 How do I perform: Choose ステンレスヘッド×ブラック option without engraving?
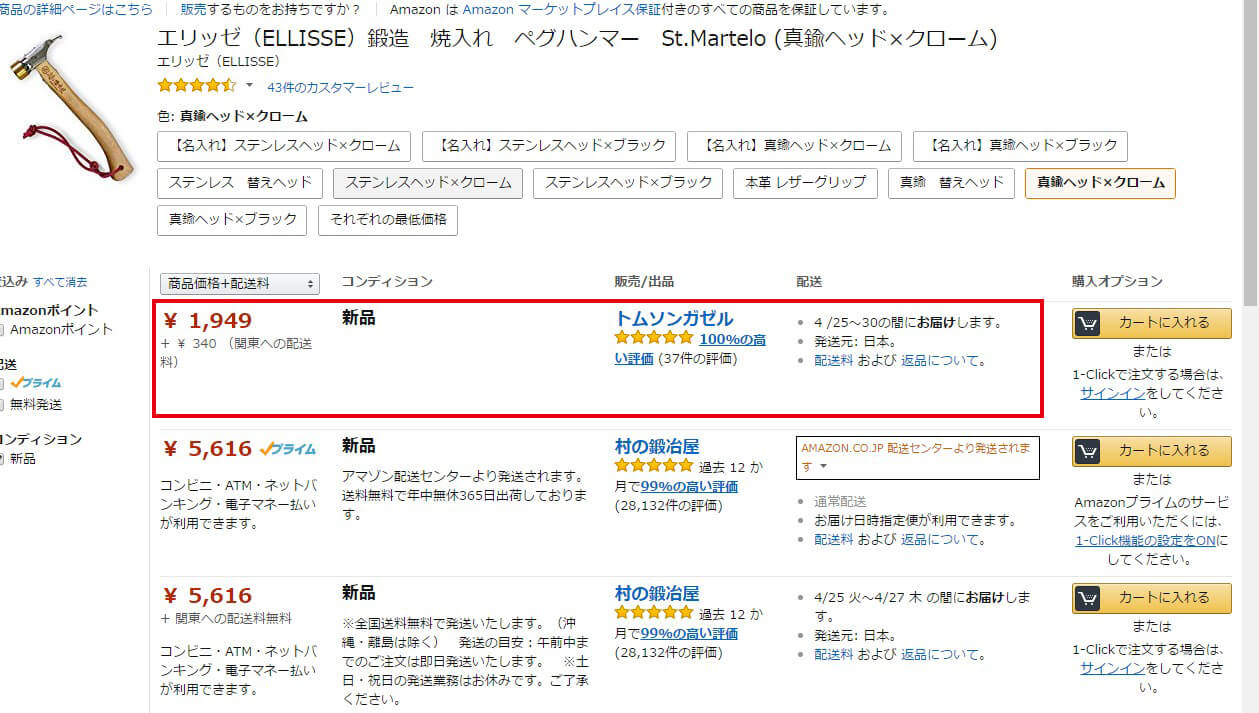(x=628, y=183)
